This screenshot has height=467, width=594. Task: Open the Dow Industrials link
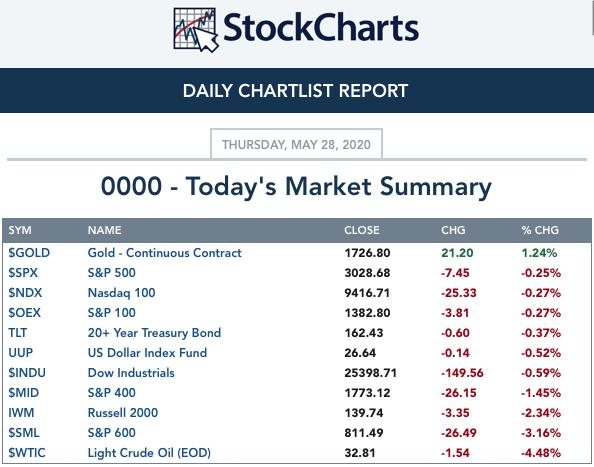pos(131,373)
